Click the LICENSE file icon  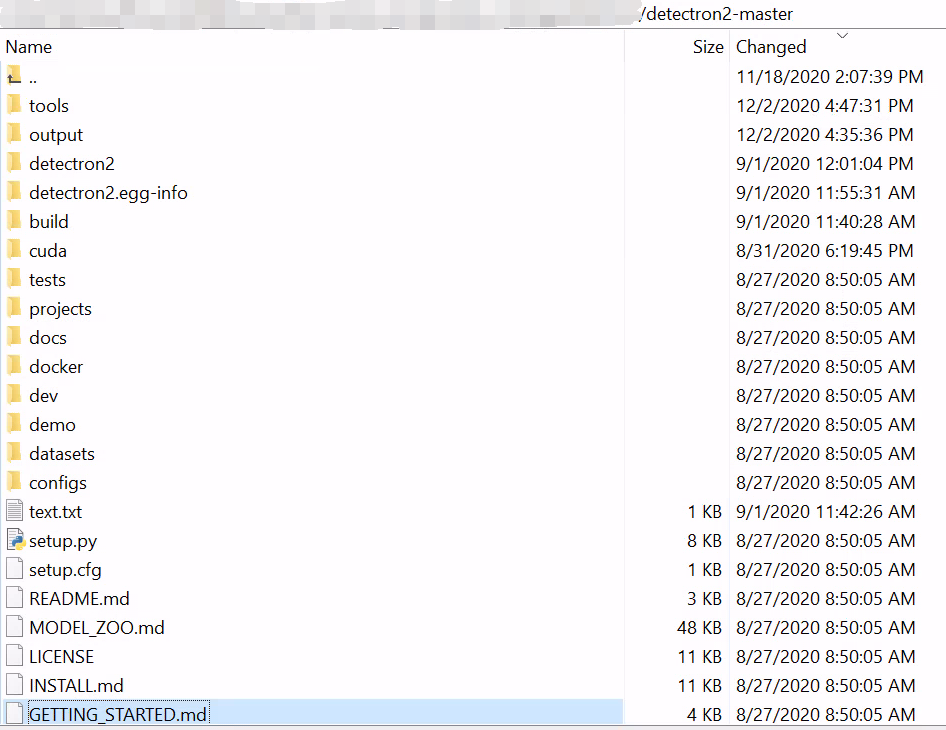(14, 657)
